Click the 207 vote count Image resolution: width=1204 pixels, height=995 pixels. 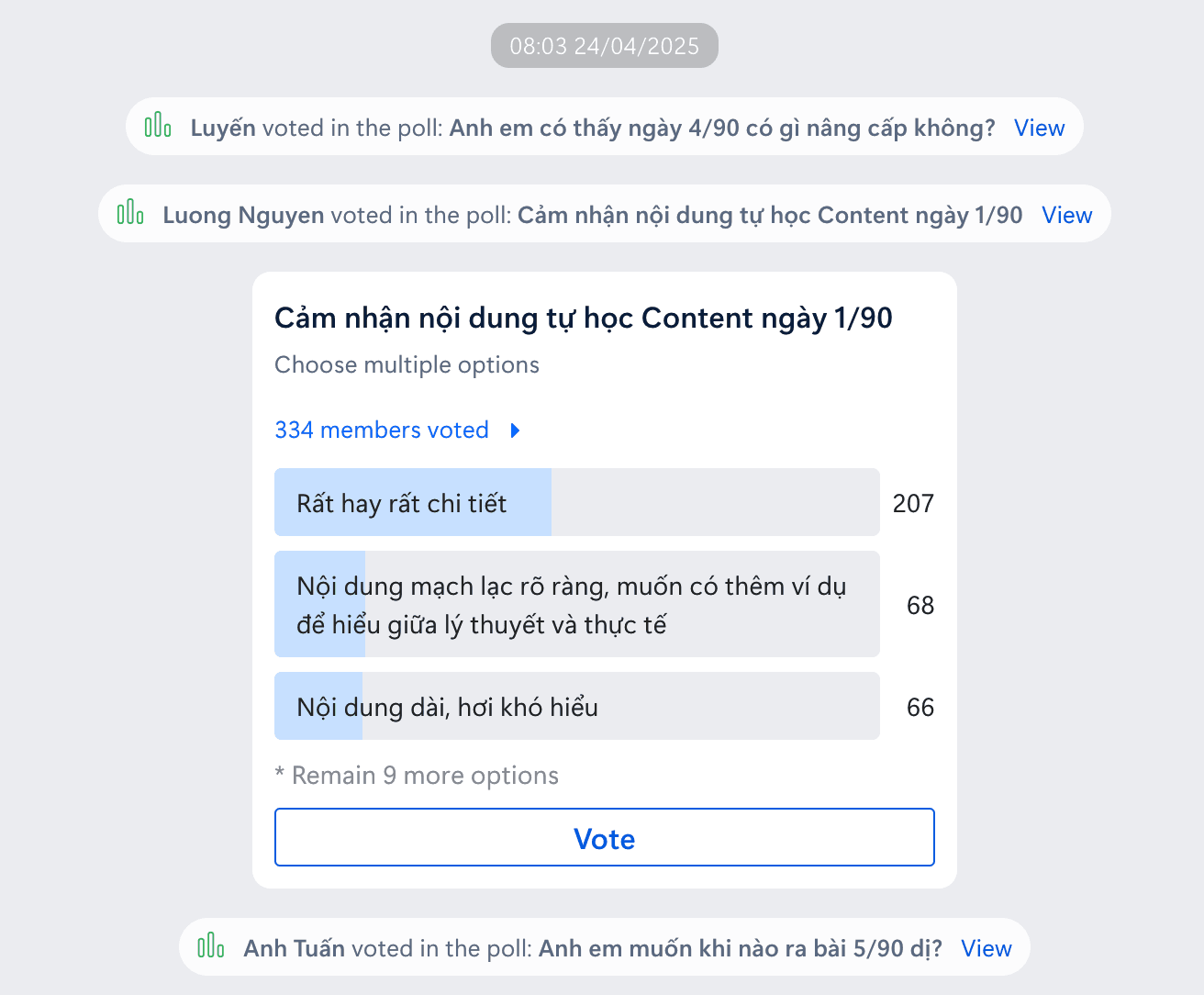913,504
